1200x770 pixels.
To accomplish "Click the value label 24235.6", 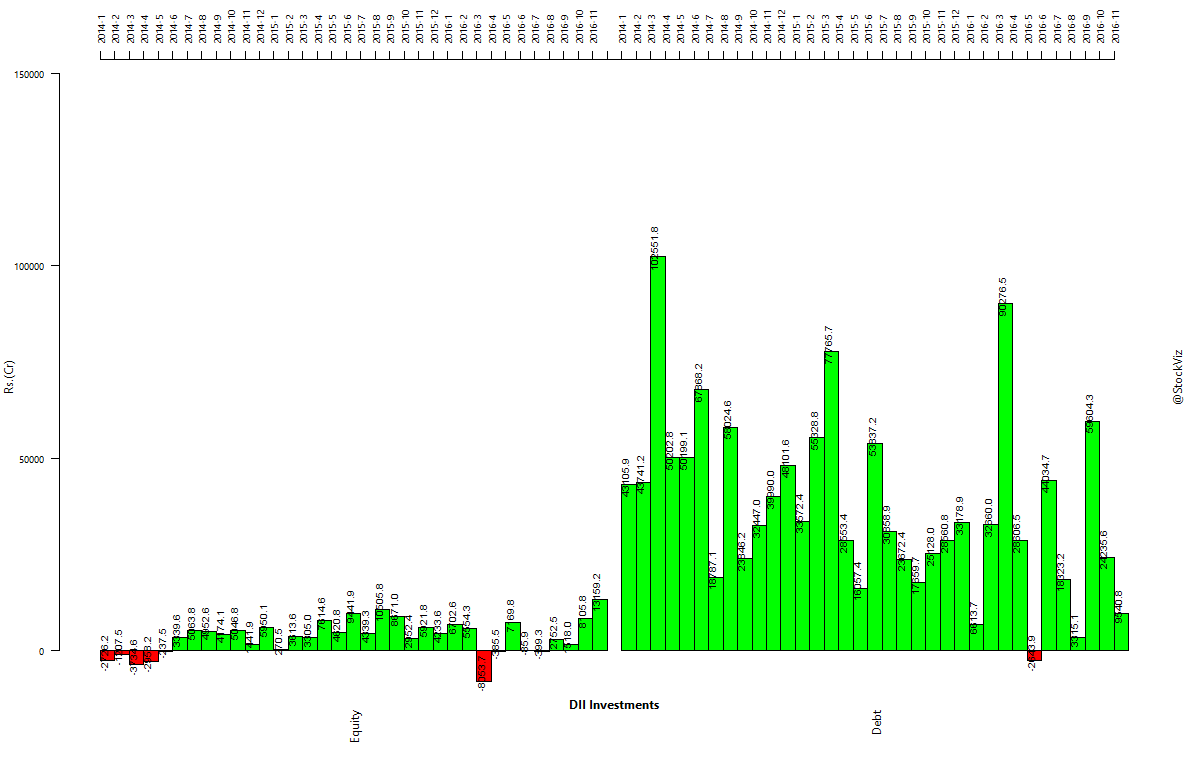I will click(1105, 552).
